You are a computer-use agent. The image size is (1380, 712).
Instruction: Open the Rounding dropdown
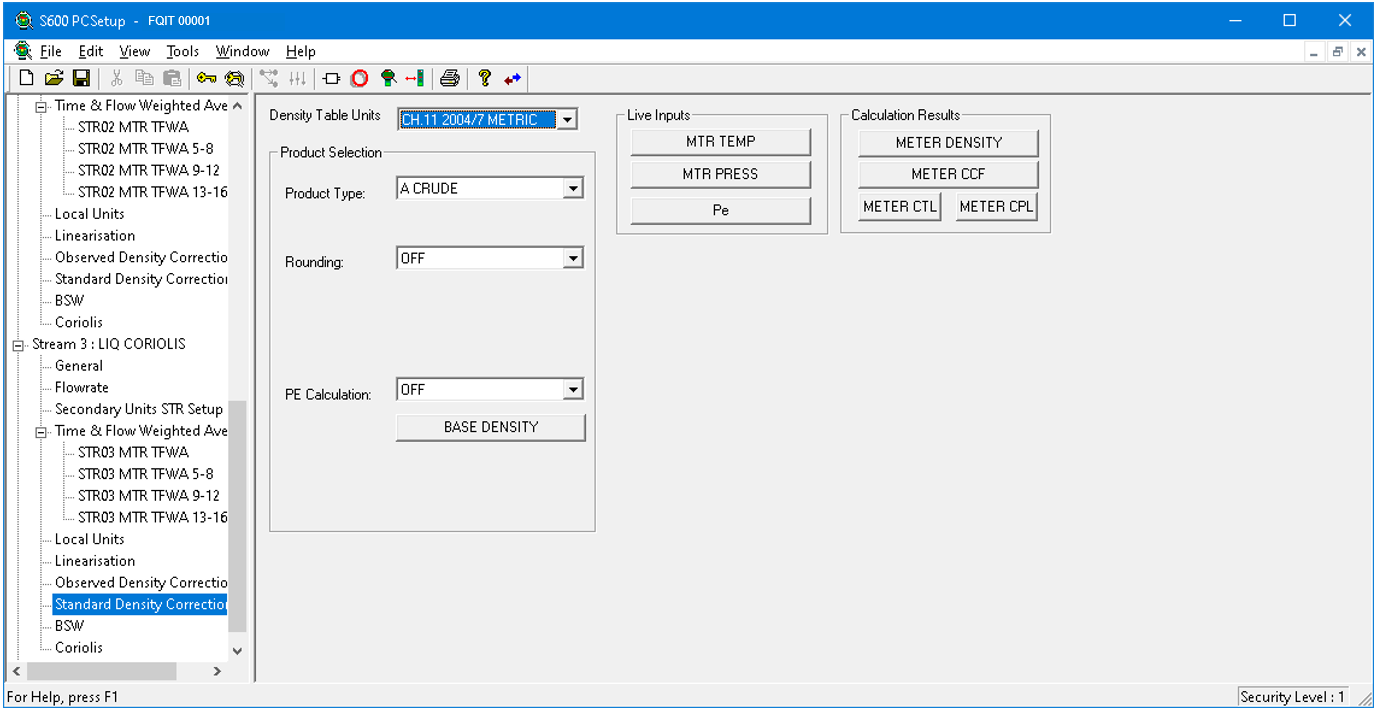573,258
